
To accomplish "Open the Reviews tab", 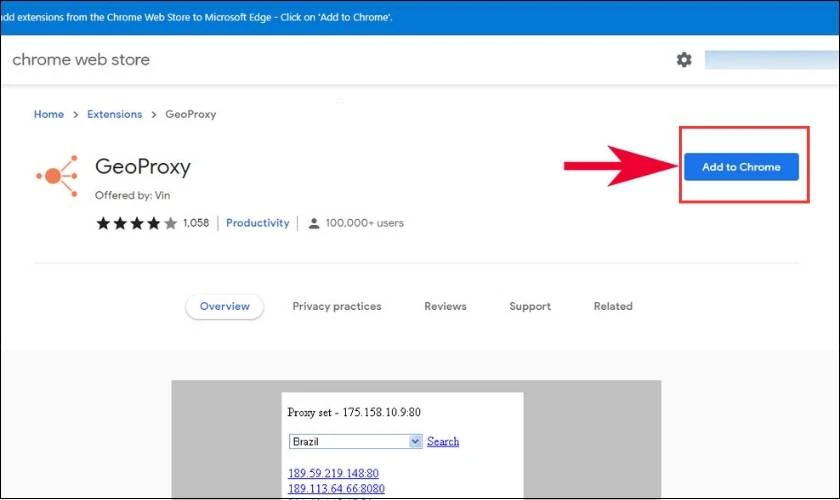I will [445, 307].
